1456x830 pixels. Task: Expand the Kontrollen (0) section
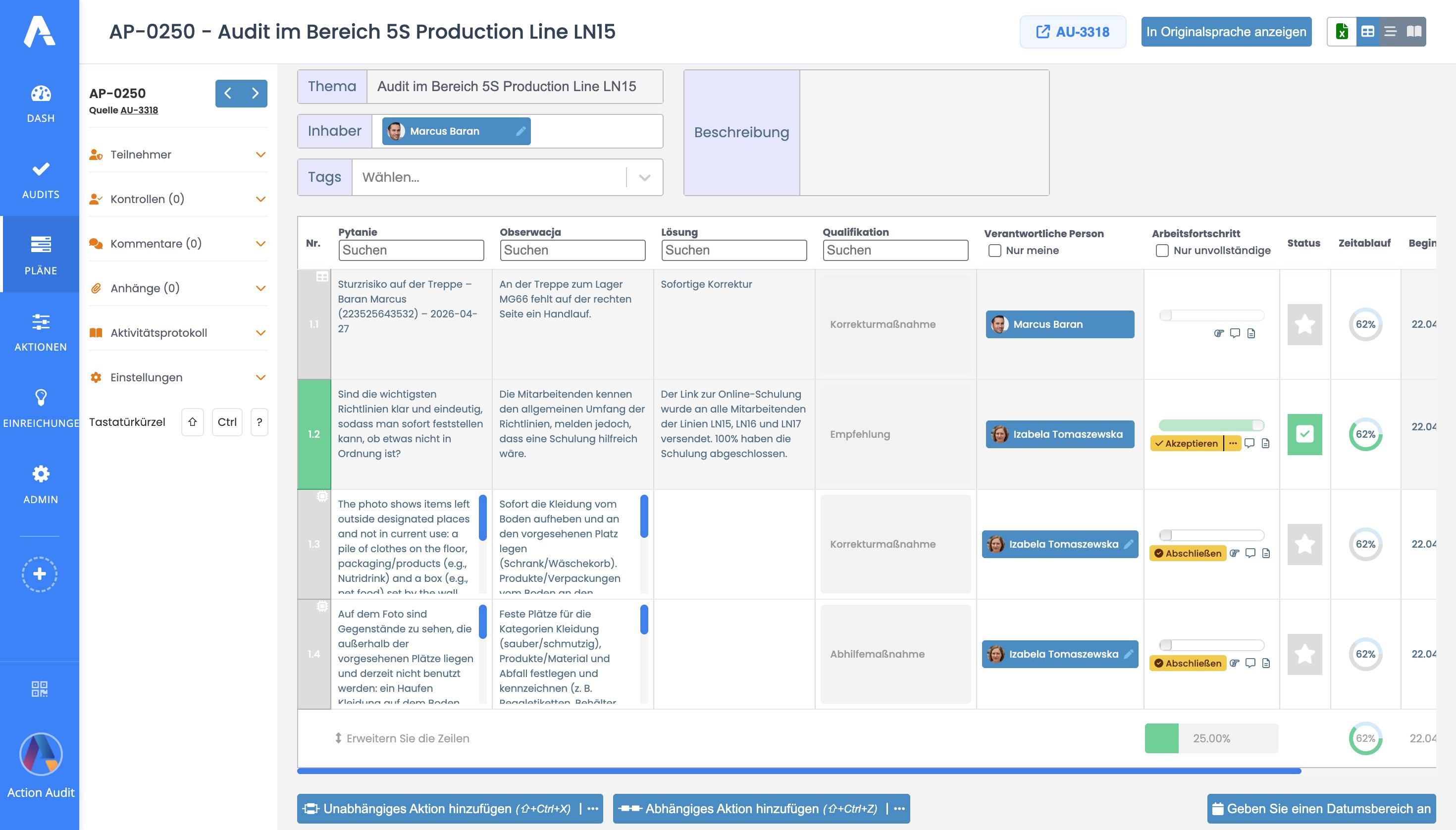click(x=178, y=199)
